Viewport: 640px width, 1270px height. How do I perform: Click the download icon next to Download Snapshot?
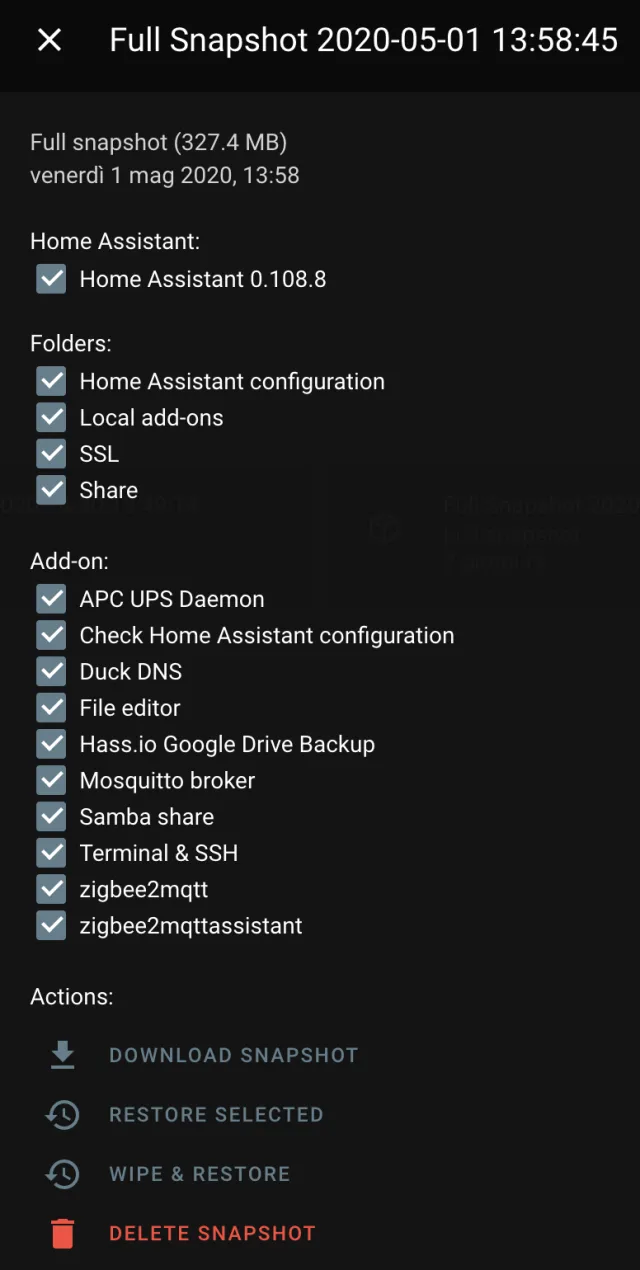(62, 1055)
